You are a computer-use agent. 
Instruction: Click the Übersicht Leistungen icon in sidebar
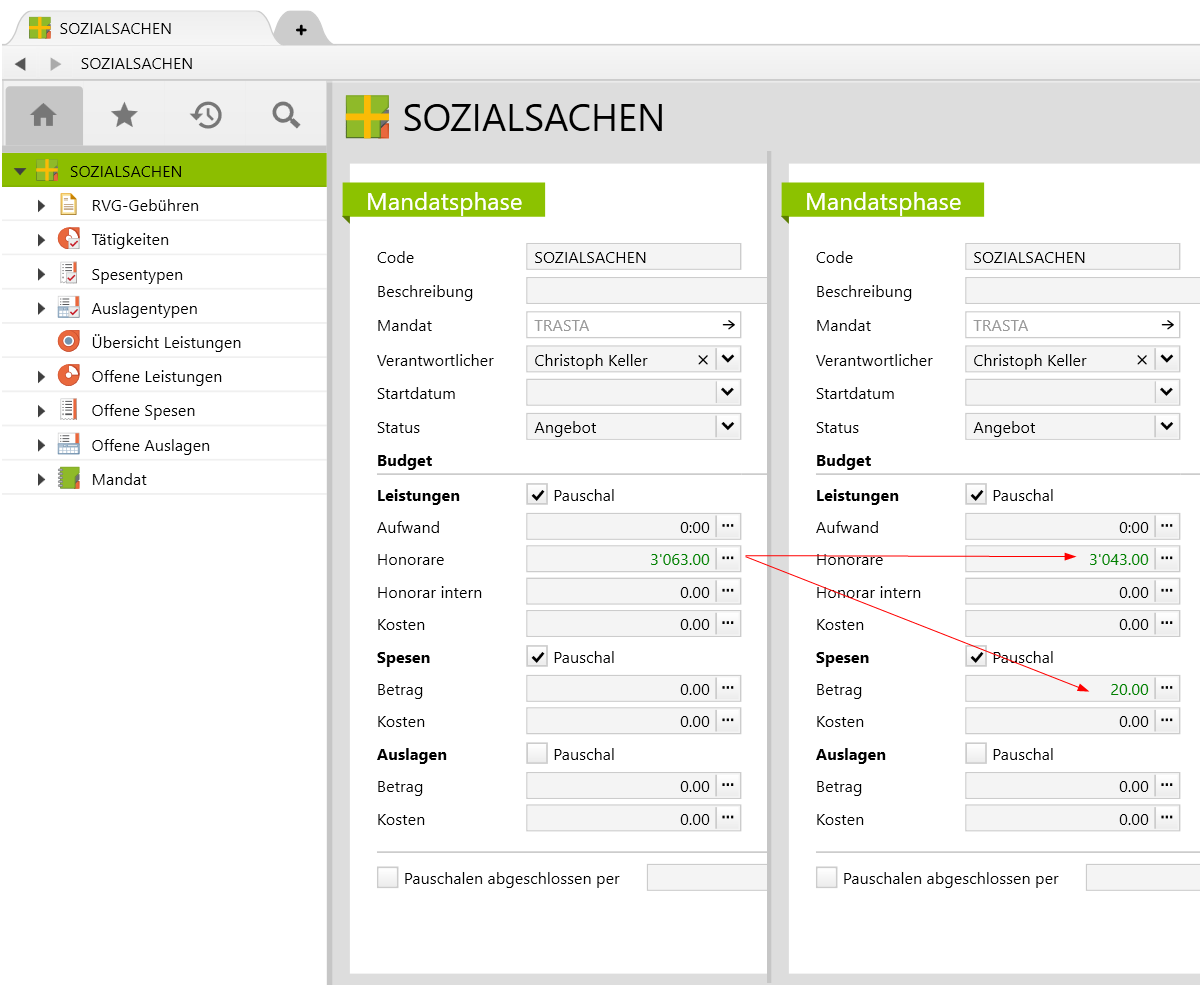click(x=69, y=342)
